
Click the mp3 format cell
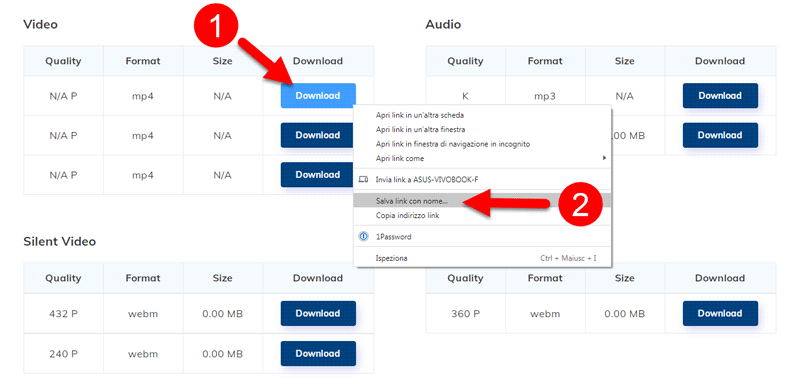[x=545, y=96]
